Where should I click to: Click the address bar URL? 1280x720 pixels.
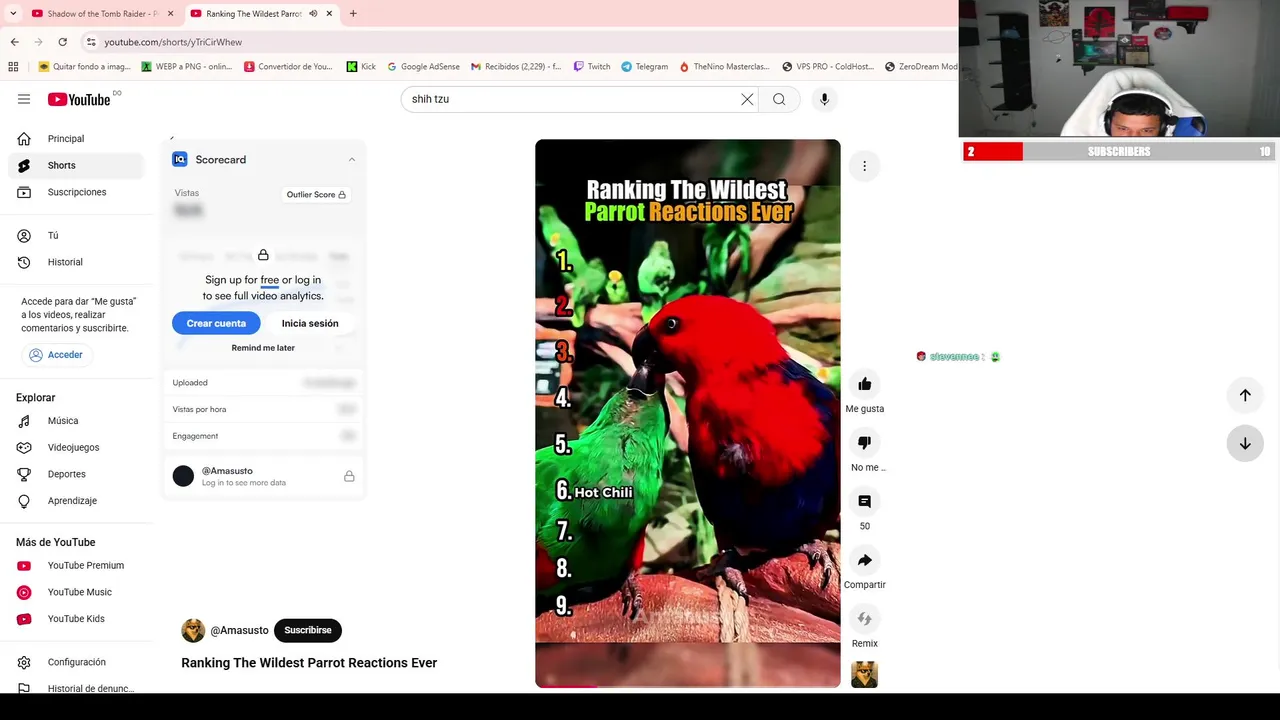pyautogui.click(x=173, y=42)
